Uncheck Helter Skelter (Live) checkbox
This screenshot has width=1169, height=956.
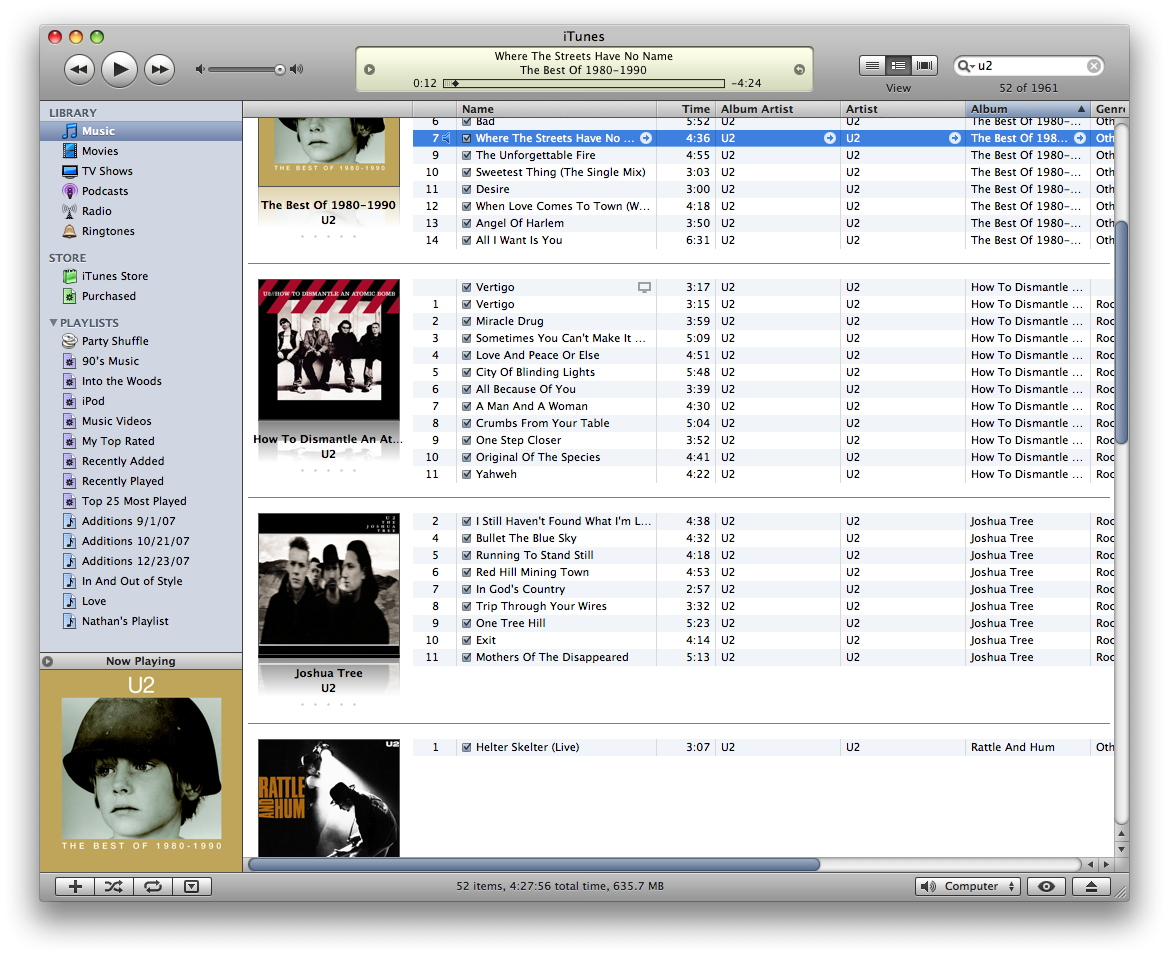tap(467, 747)
